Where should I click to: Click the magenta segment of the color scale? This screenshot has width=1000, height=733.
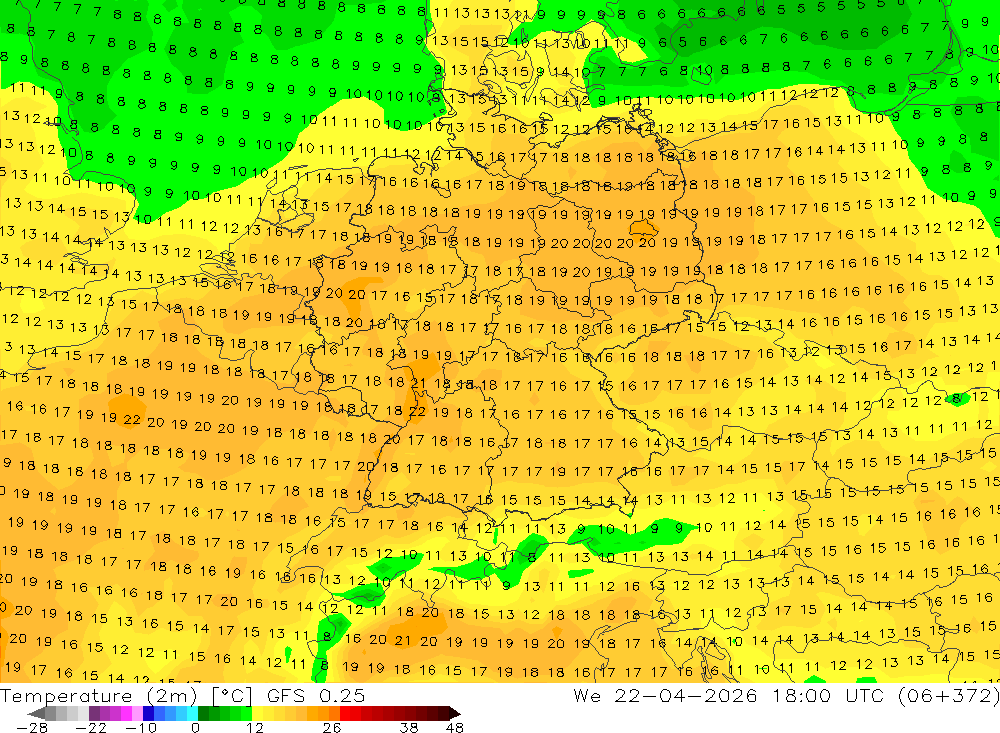pyautogui.click(x=126, y=713)
